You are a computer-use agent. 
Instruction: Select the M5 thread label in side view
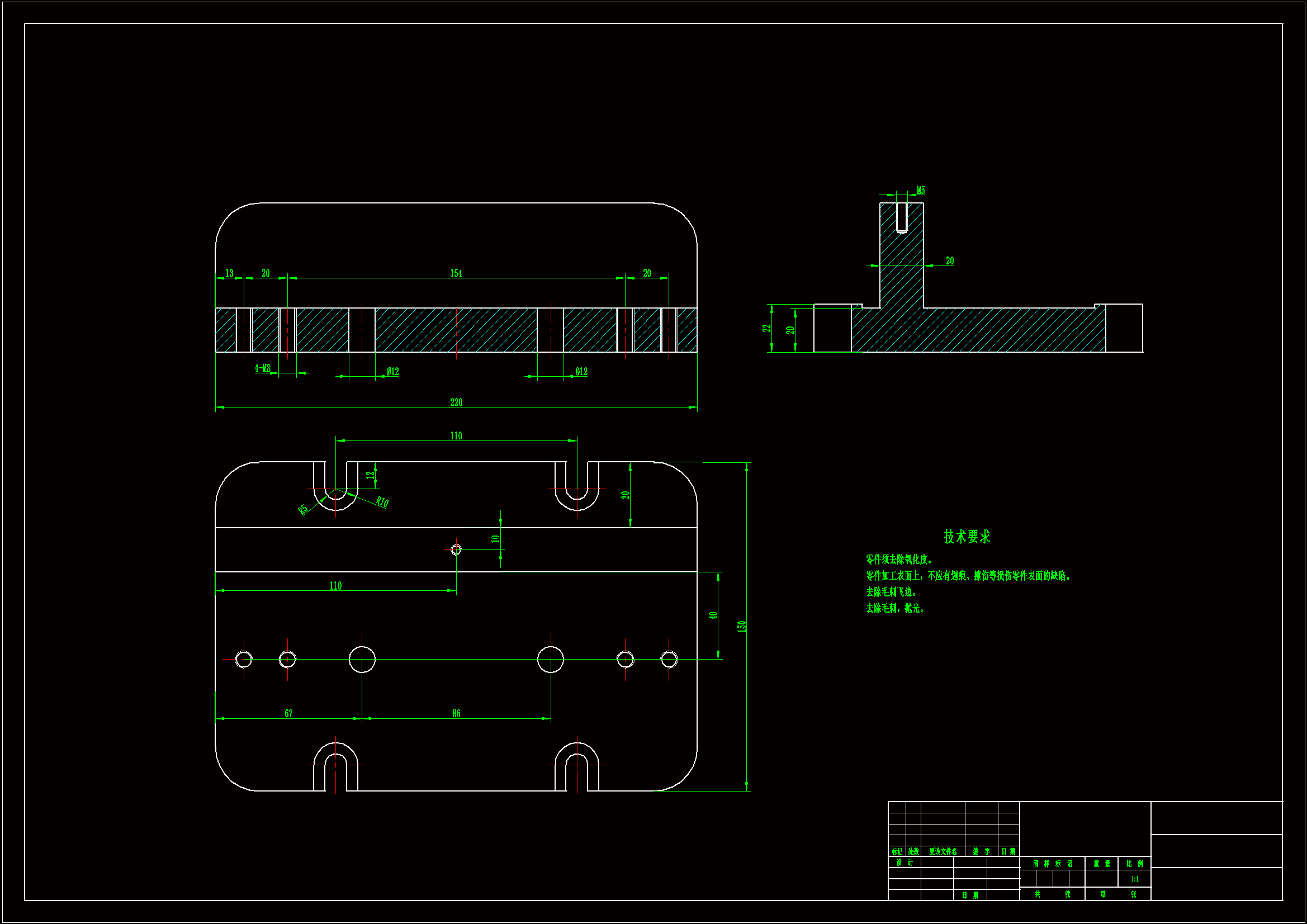pyautogui.click(x=921, y=191)
